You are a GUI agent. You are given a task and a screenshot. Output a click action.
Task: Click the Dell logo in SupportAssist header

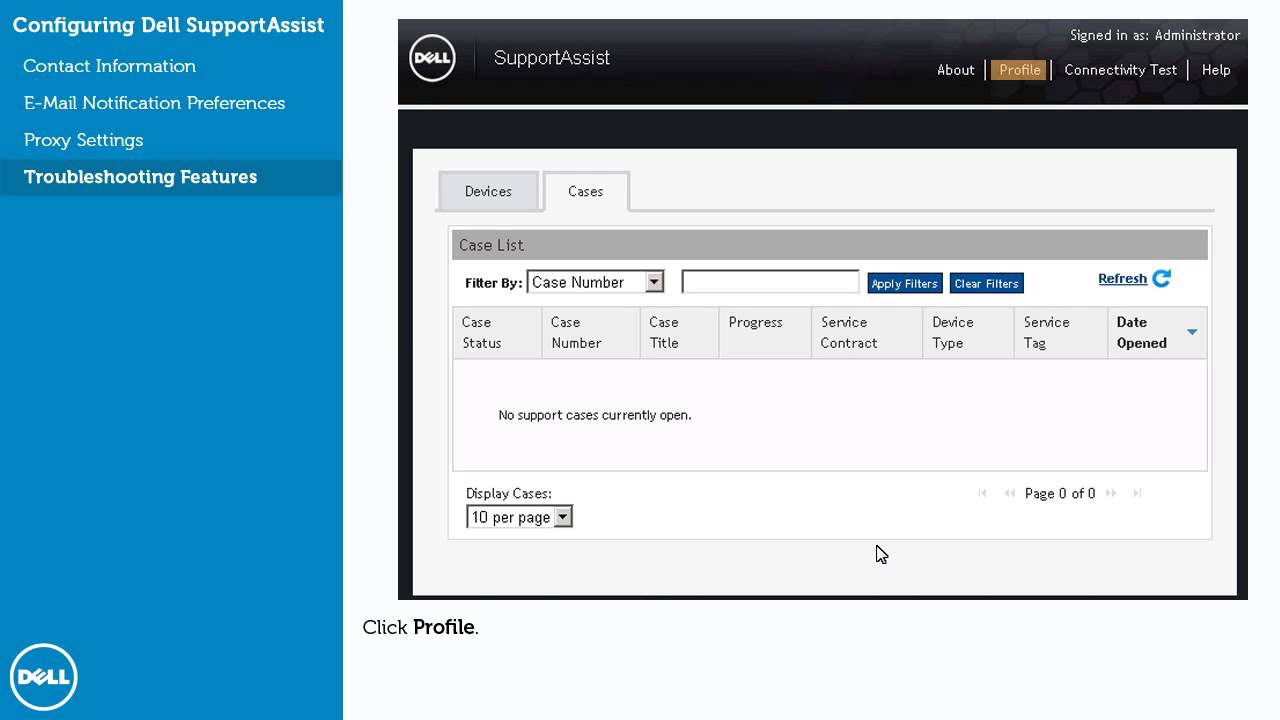(x=432, y=58)
